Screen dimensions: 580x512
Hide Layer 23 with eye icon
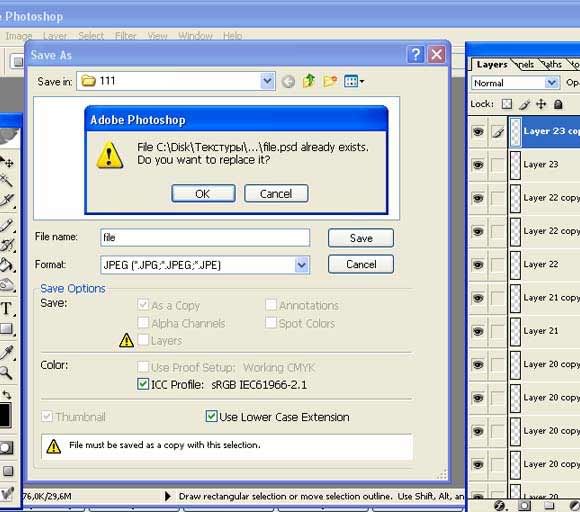tap(478, 165)
